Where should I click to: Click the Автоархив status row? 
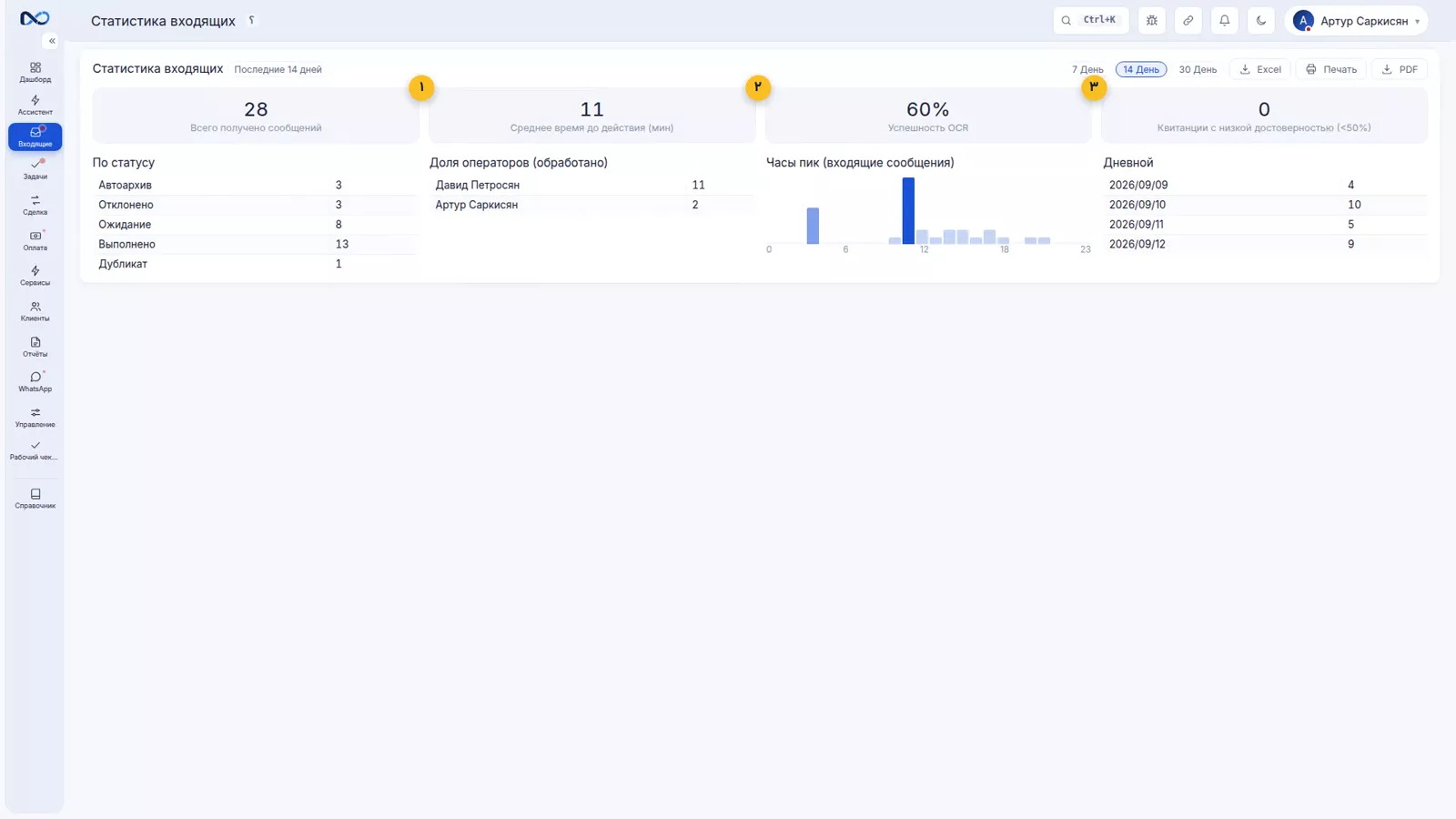coord(255,185)
